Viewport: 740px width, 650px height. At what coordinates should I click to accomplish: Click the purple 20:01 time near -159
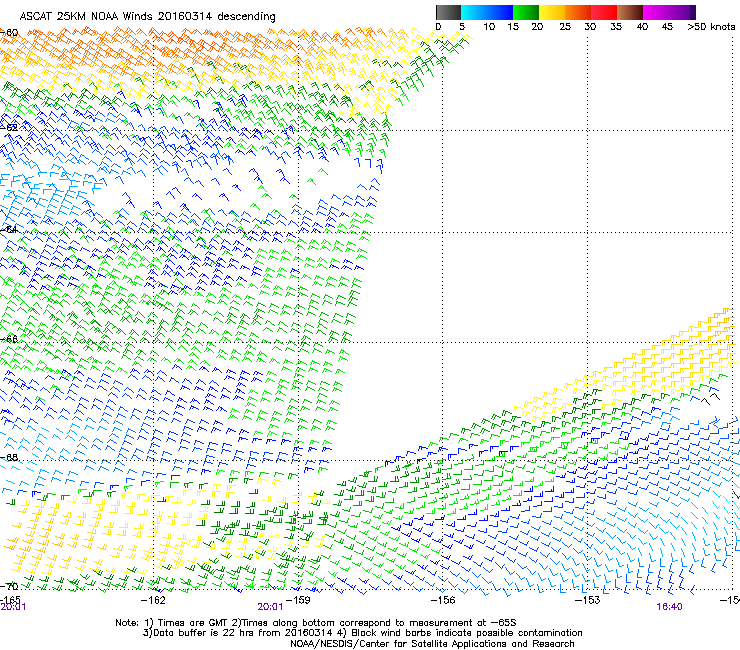[x=270, y=607]
